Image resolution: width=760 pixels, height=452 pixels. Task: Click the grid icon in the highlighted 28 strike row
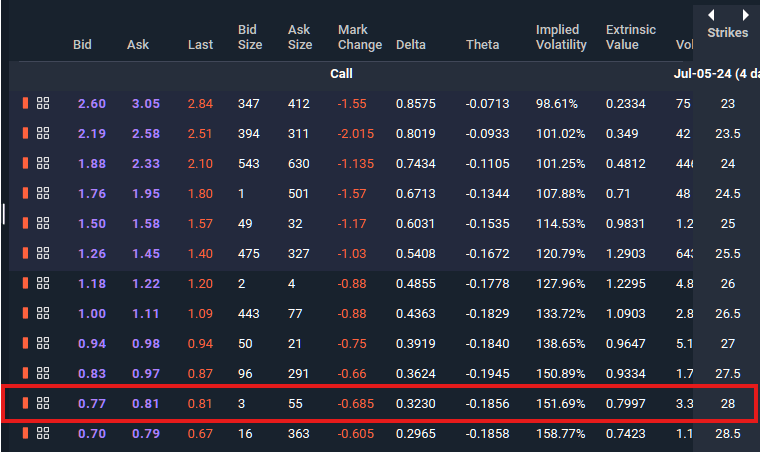tap(43, 403)
